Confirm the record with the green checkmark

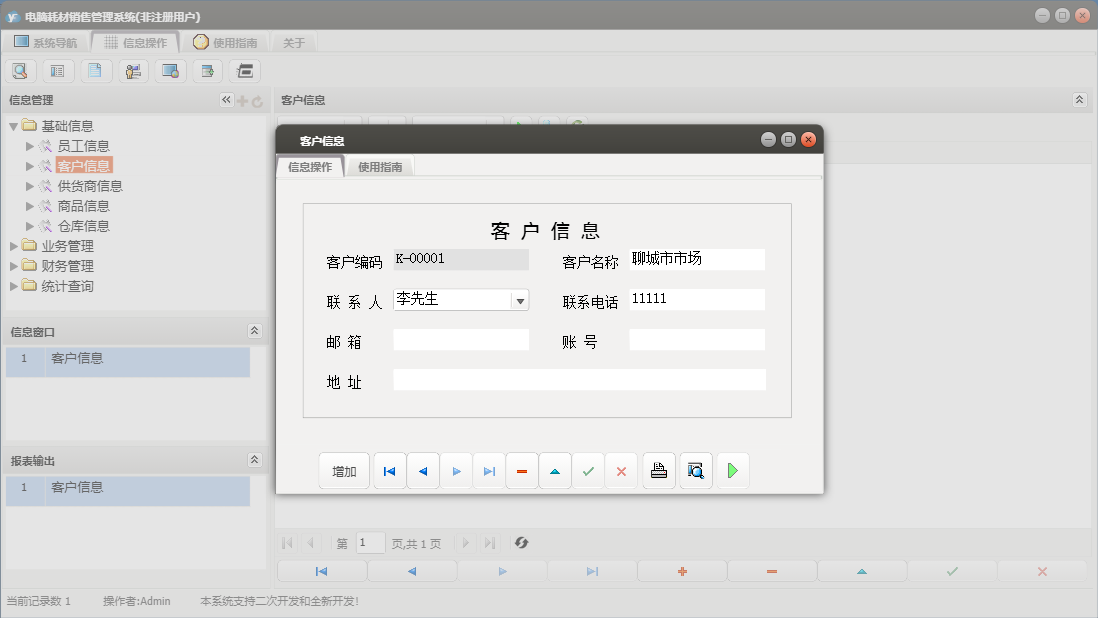pyautogui.click(x=587, y=470)
